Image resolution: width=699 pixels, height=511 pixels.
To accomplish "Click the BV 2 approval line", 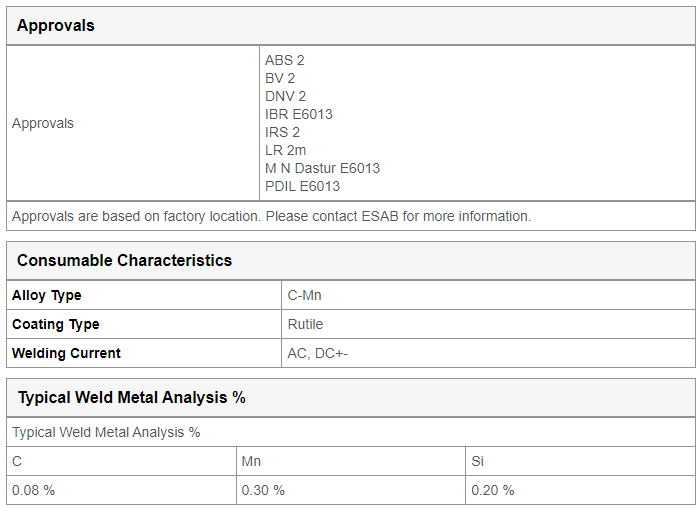I will tap(280, 78).
